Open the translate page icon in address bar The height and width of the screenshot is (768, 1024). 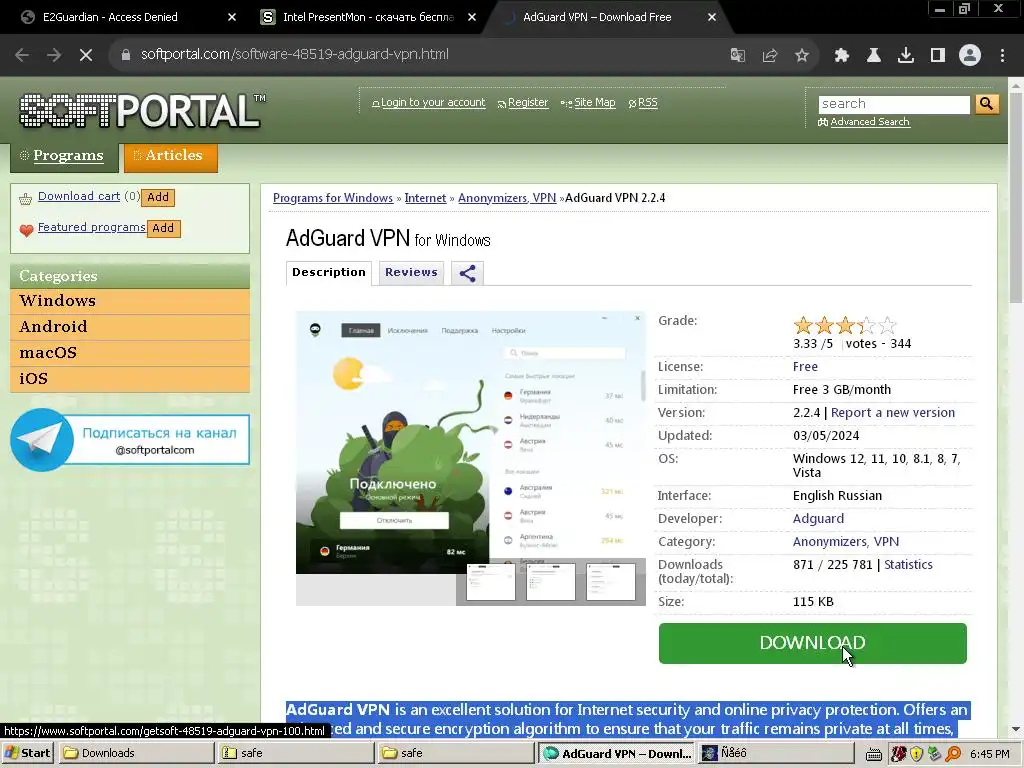pos(738,55)
